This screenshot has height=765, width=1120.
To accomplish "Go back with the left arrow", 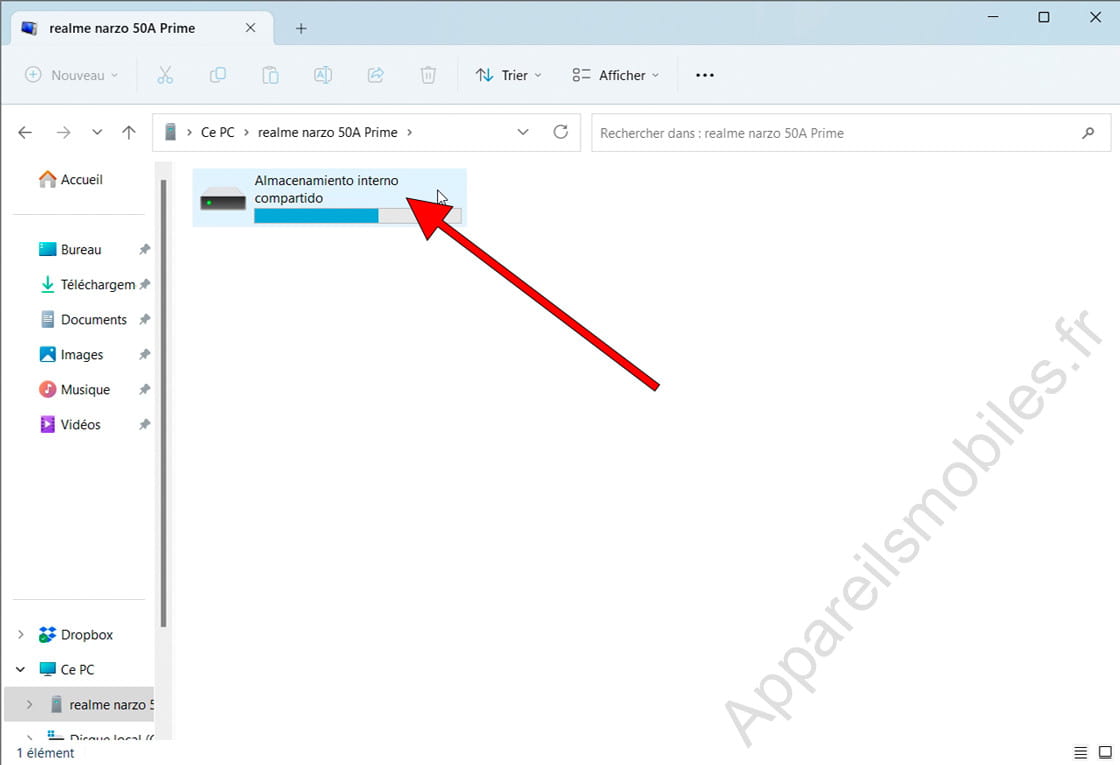I will pos(25,132).
